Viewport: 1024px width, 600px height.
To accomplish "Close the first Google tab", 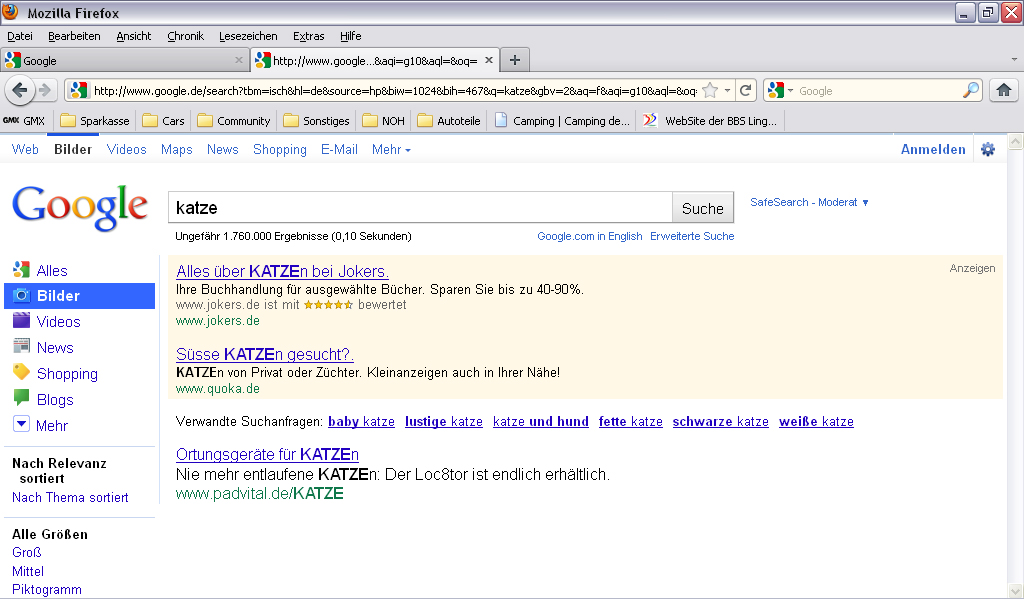I will pos(238,60).
